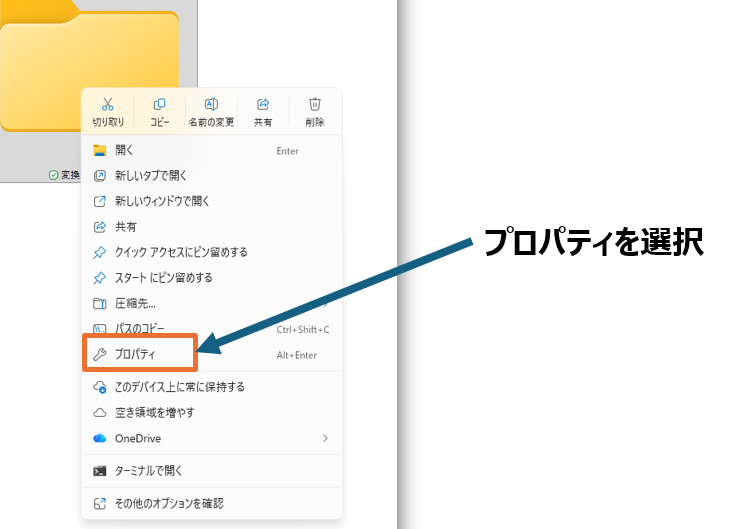The width and height of the screenshot is (736, 529).
Task: Select スタート にピン留めする
Action: (x=211, y=278)
